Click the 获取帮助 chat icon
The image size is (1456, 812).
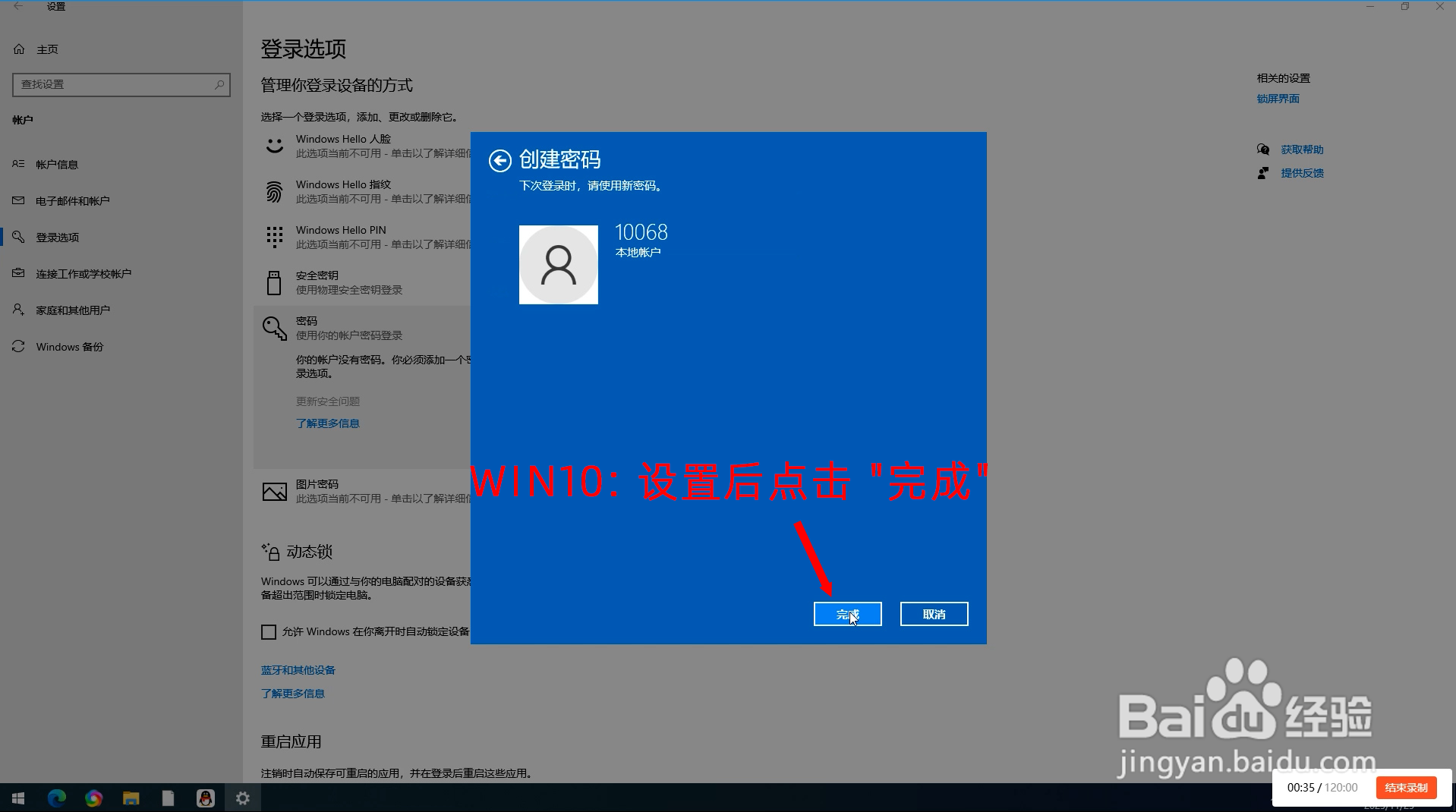coord(1263,149)
